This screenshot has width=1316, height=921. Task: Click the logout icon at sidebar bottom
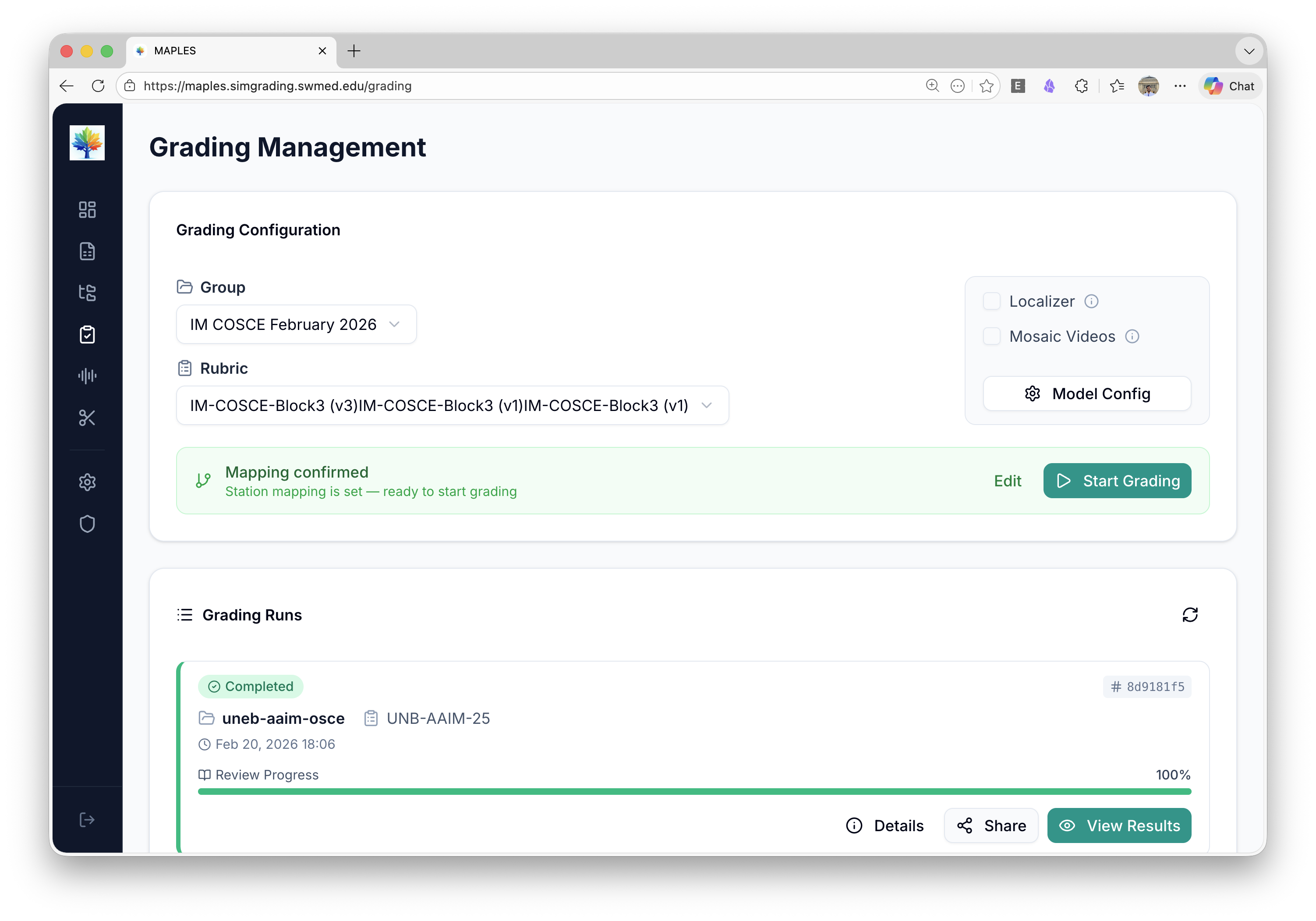[87, 819]
